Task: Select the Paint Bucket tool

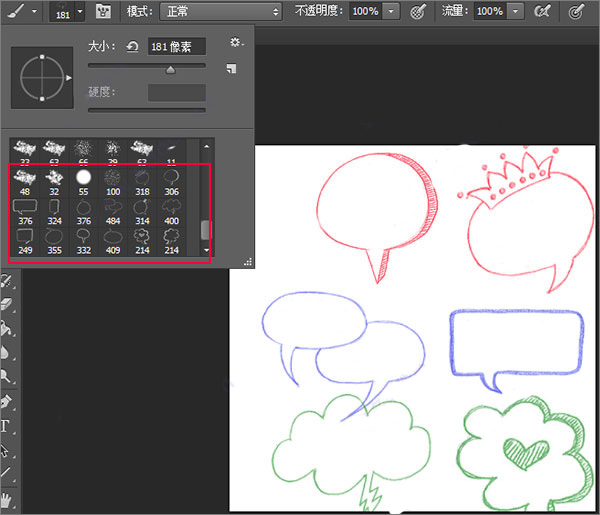Action: (6, 329)
